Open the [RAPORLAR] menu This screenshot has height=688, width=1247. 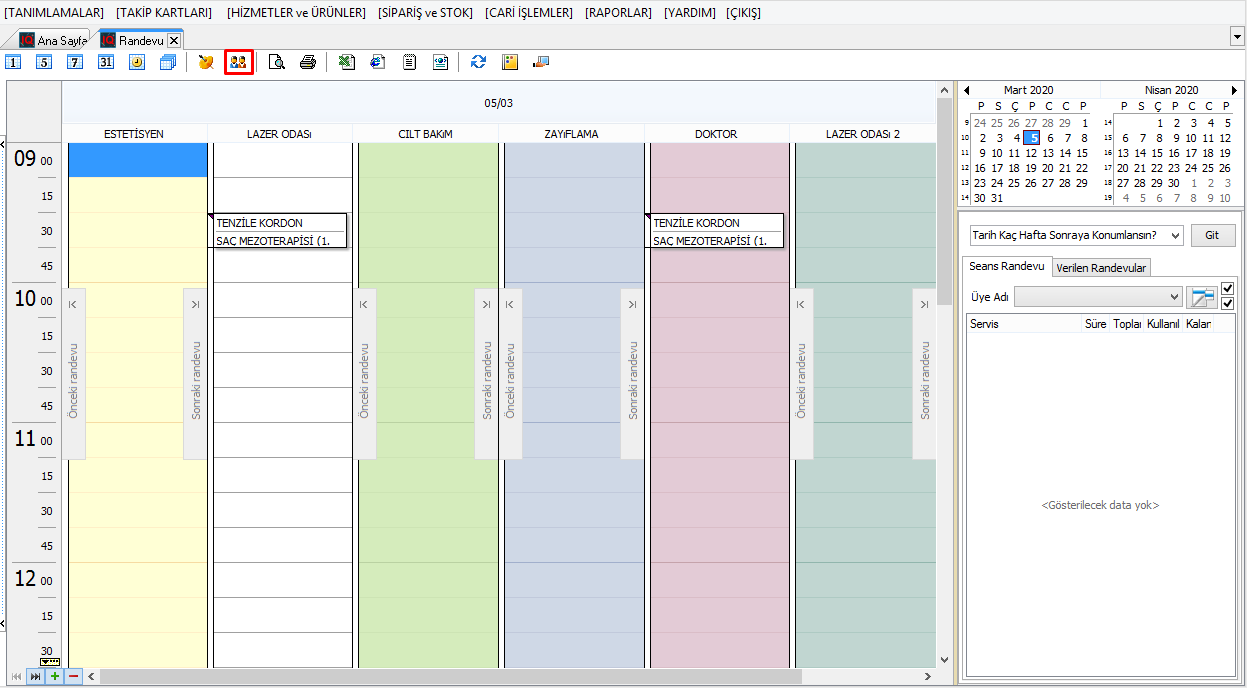(618, 13)
